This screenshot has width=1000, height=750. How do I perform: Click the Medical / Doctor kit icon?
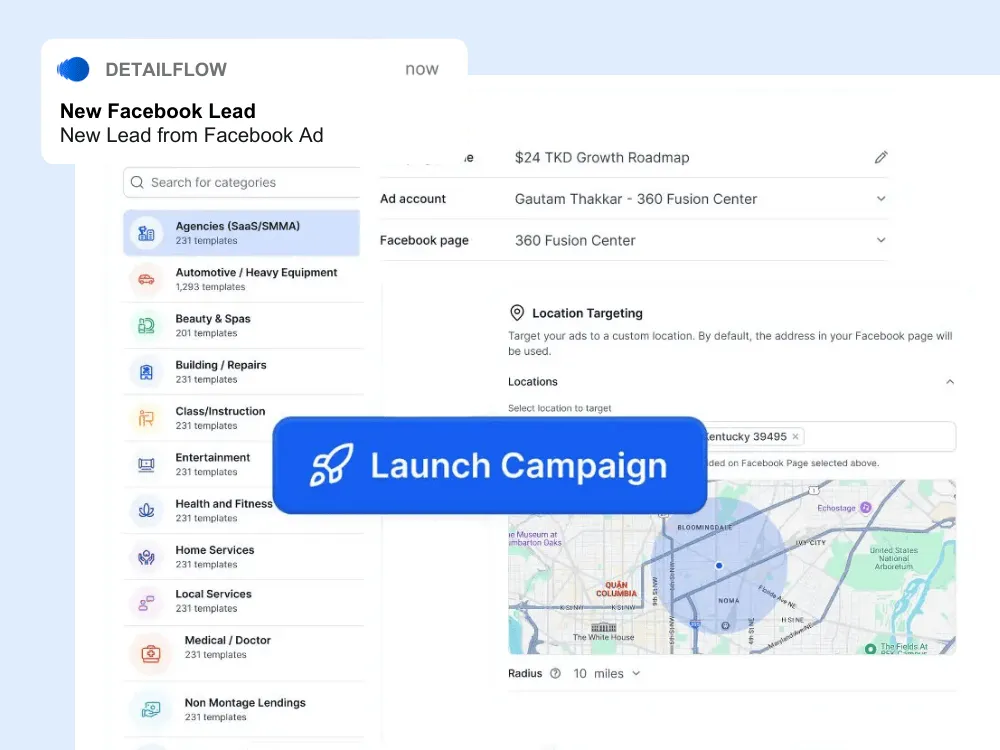click(x=151, y=654)
